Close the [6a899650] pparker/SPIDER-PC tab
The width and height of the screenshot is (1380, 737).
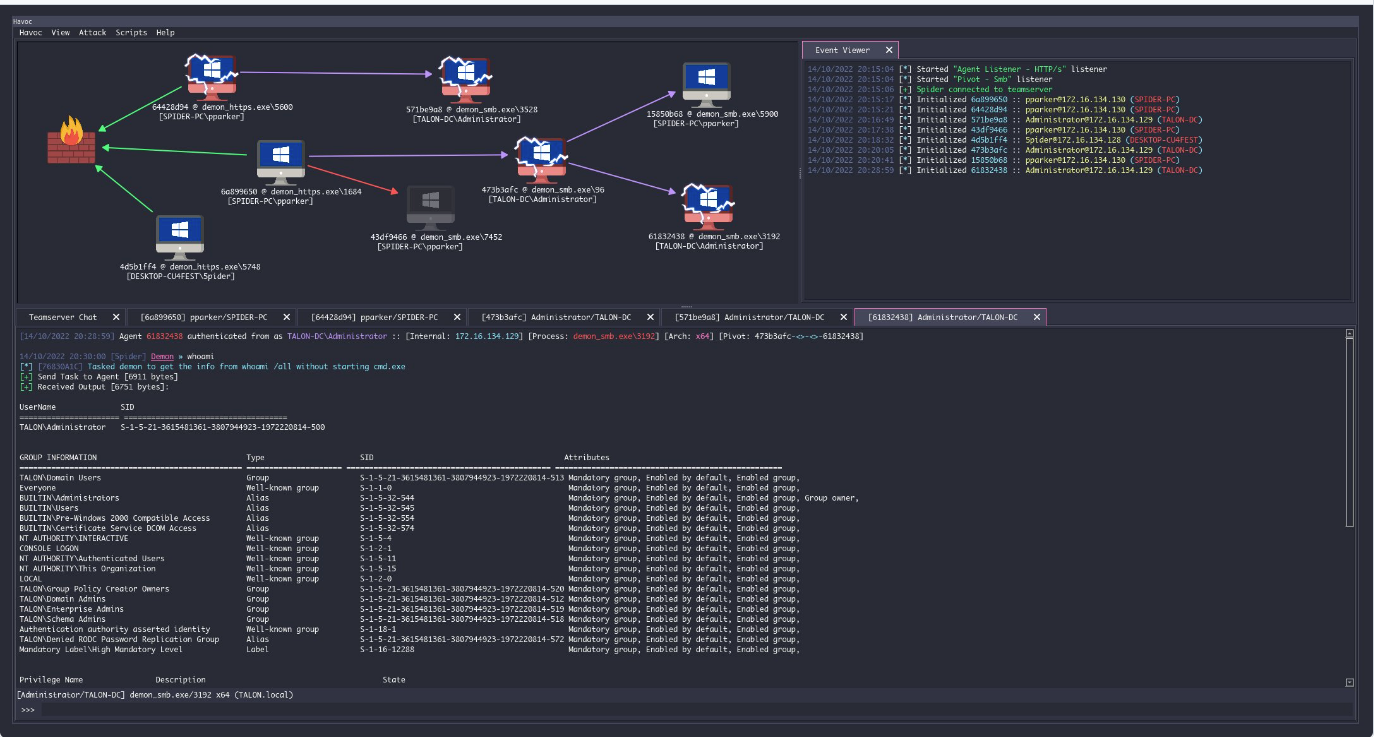click(286, 317)
